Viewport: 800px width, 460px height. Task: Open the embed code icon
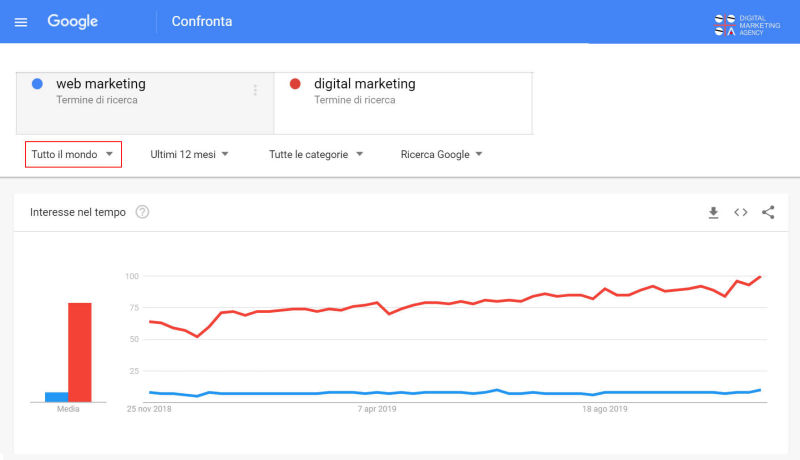pos(741,212)
